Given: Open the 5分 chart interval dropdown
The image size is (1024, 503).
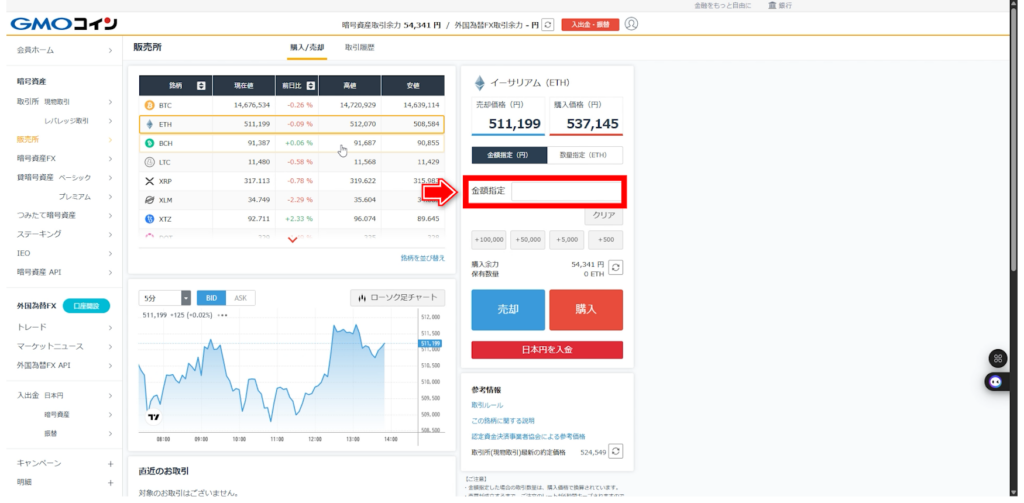Looking at the screenshot, I should tap(165, 298).
